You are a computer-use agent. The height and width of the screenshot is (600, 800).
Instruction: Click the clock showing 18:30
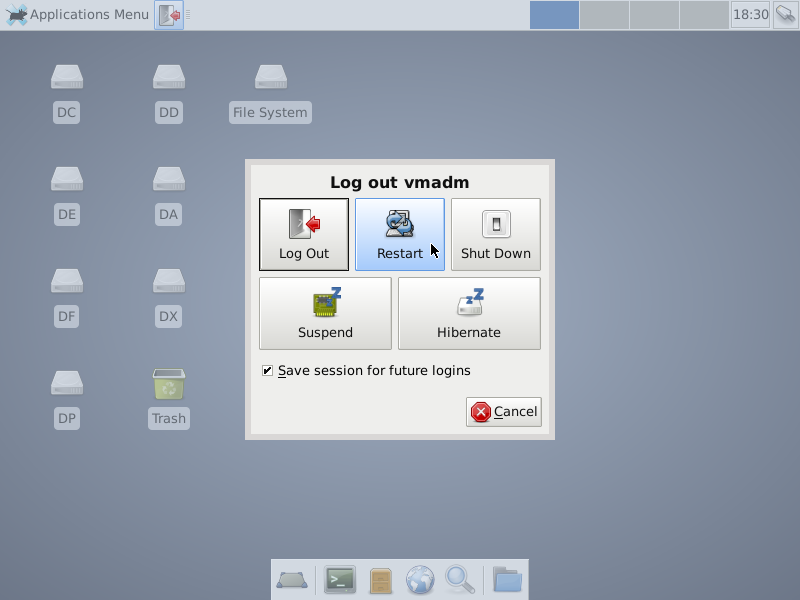750,15
